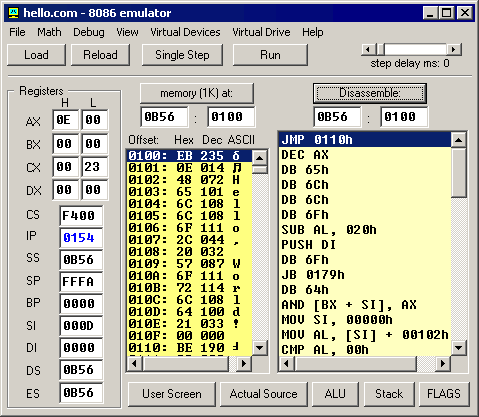Viewport: 479px width, 417px height.
Task: Open the Debug menu
Action: 89,32
